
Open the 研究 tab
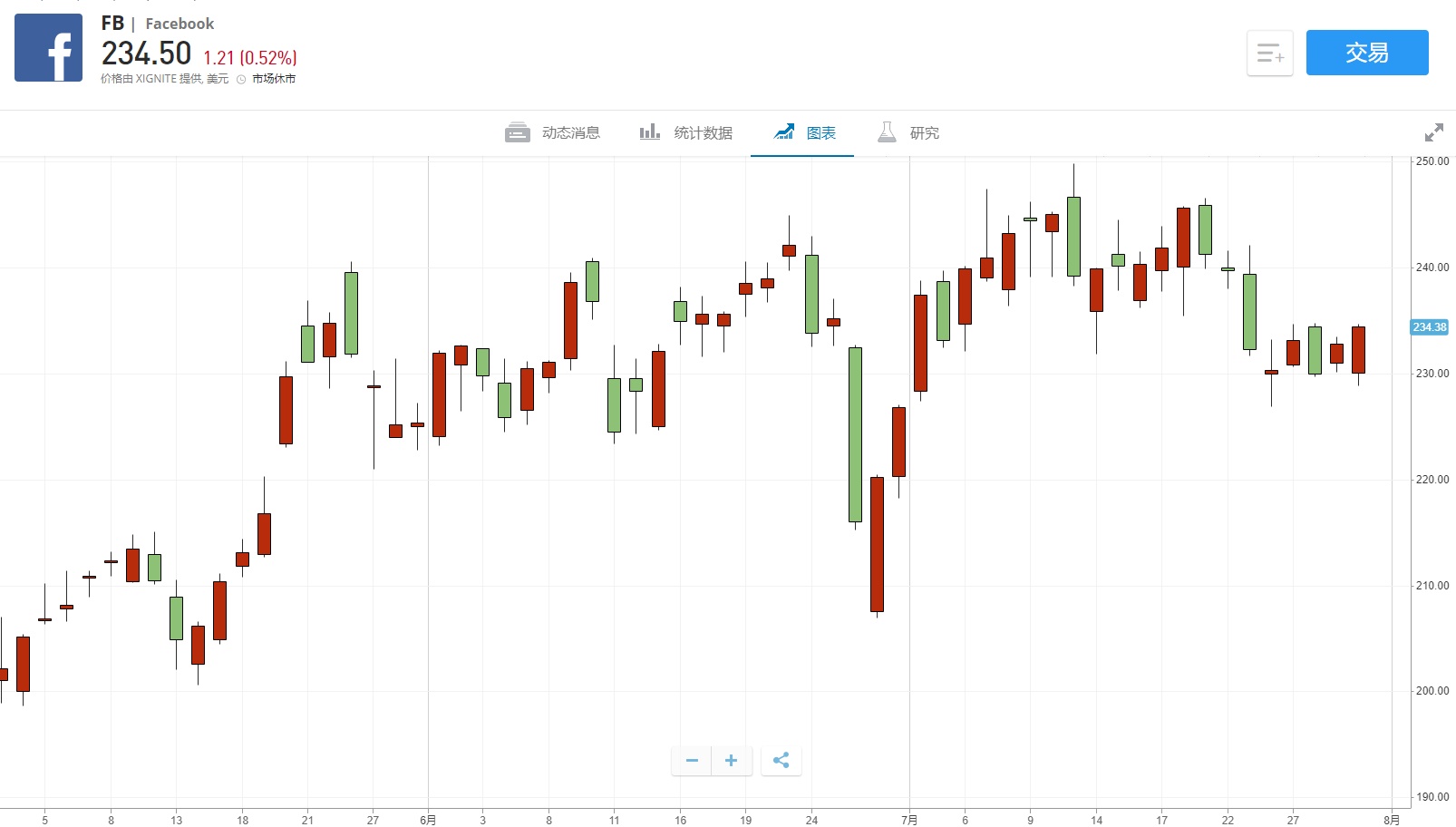point(924,132)
